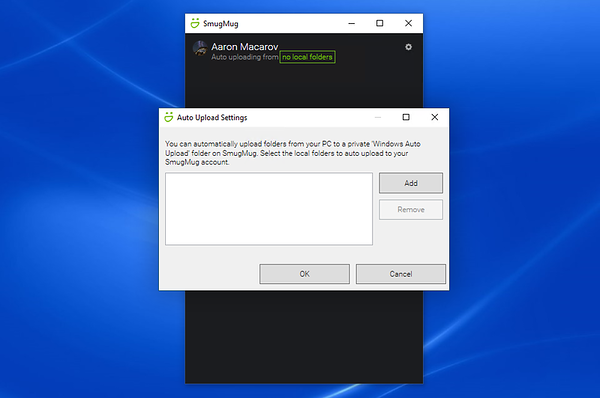
Task: Select the empty local folders list box
Action: tap(269, 209)
